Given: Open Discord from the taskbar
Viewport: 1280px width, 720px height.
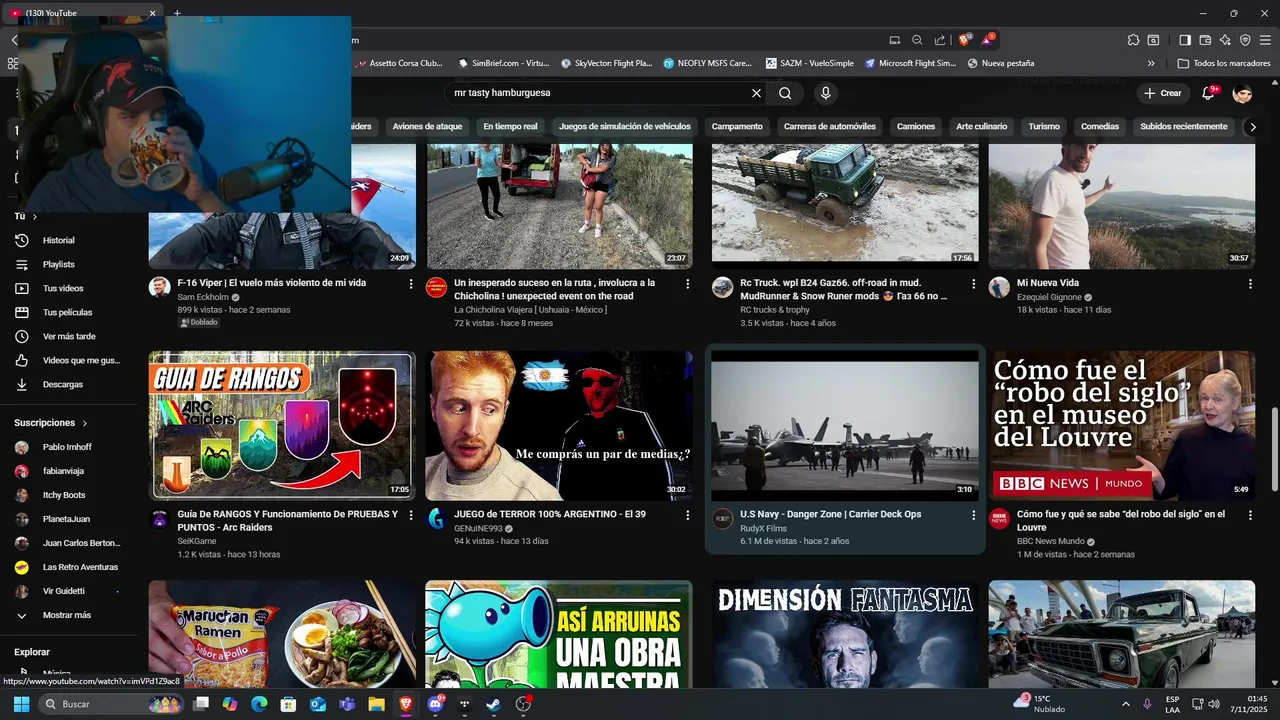Looking at the screenshot, I should (435, 704).
